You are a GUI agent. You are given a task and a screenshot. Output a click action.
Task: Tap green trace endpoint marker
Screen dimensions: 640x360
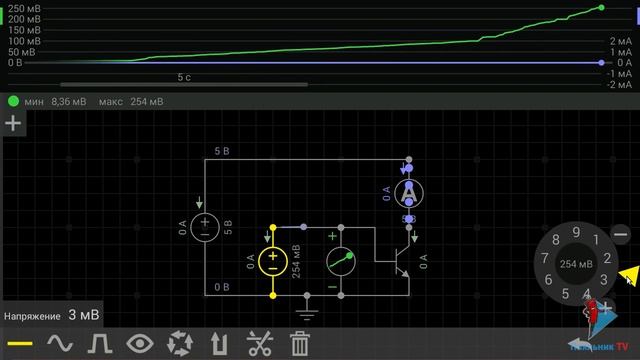(601, 7)
